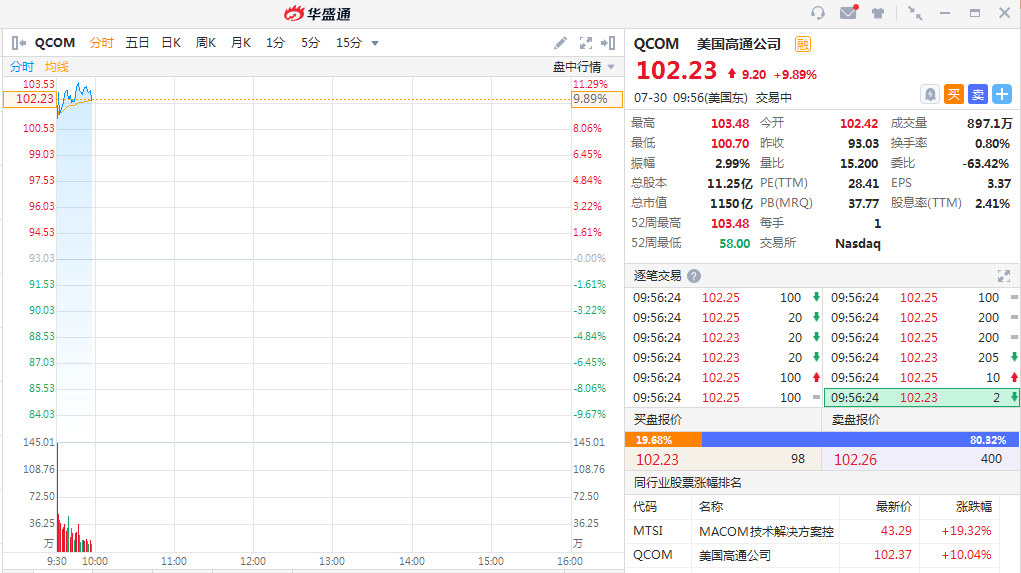Click the pencil drawing tool icon
This screenshot has width=1021, height=573.
coord(561,43)
